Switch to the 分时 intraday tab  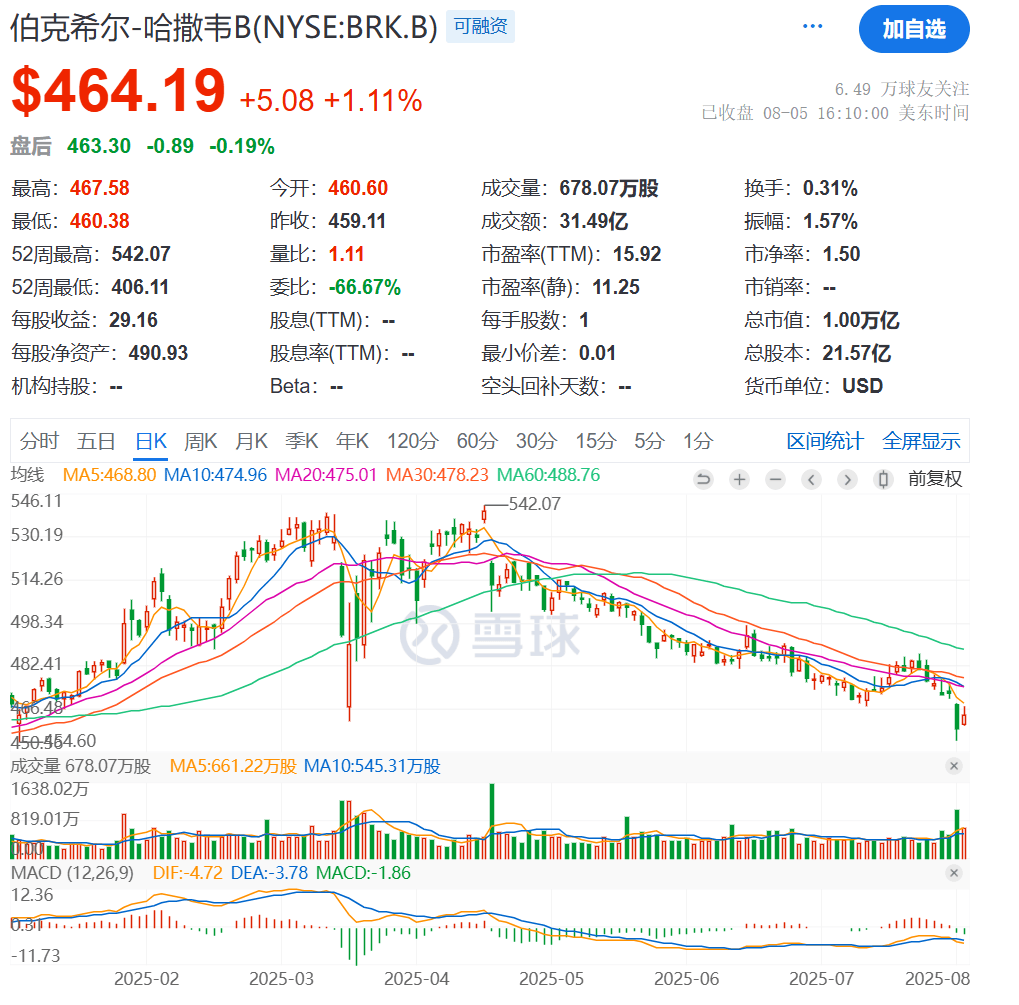click(x=39, y=441)
